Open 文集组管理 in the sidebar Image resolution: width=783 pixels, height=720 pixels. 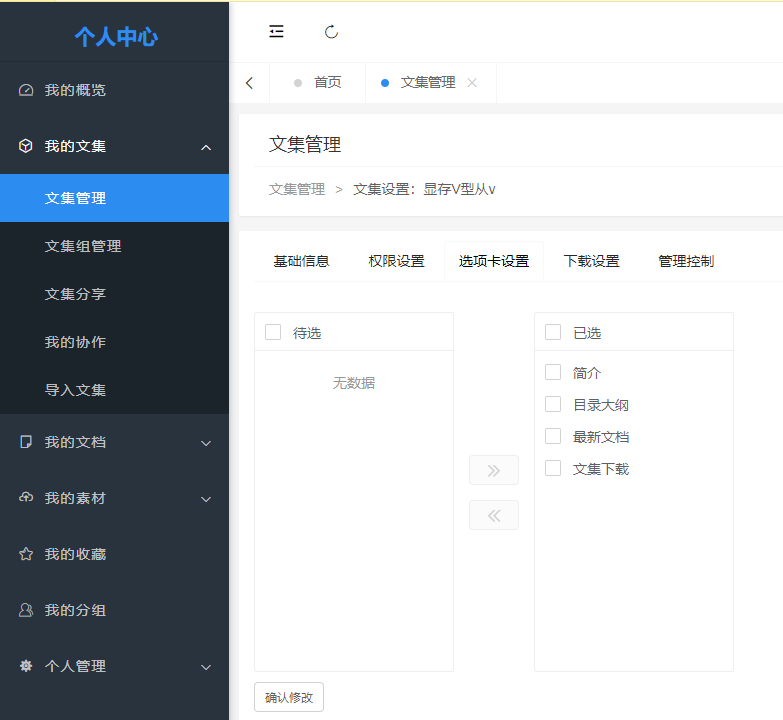83,246
